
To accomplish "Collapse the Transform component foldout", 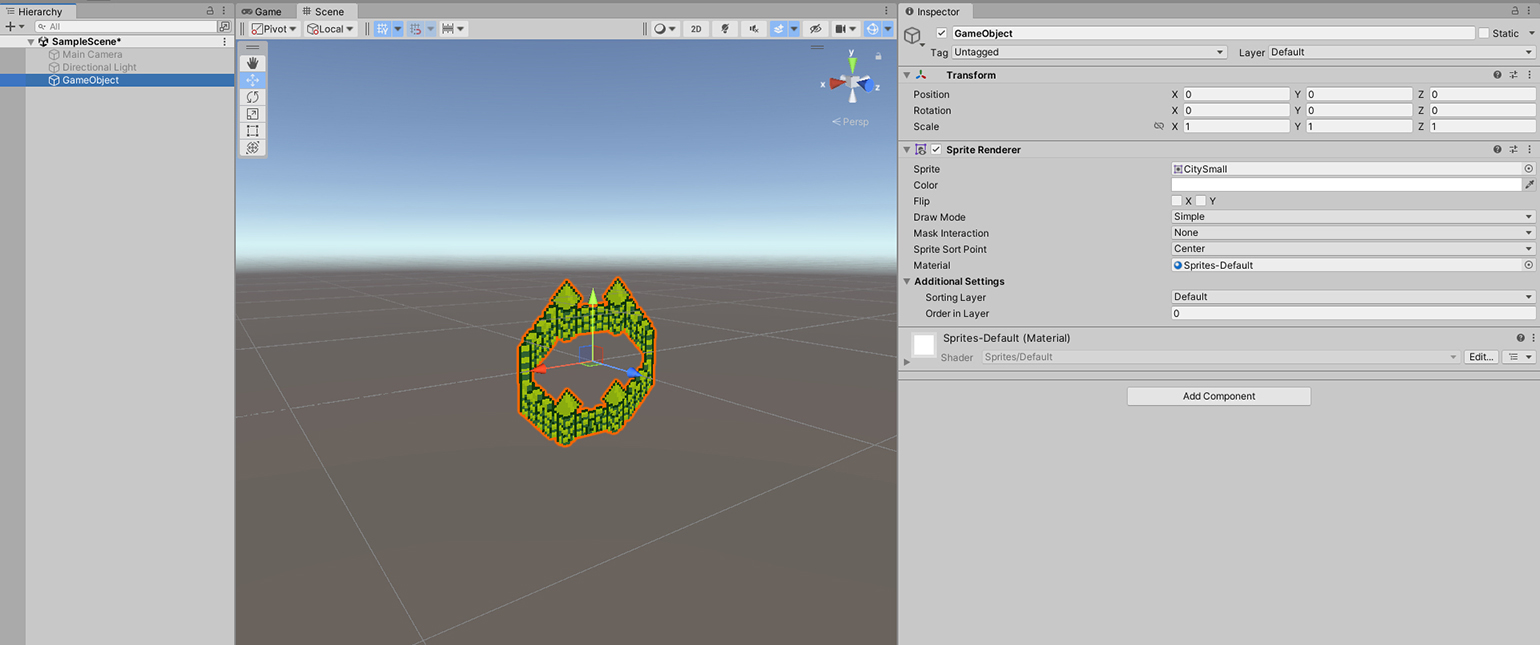I will [x=906, y=75].
